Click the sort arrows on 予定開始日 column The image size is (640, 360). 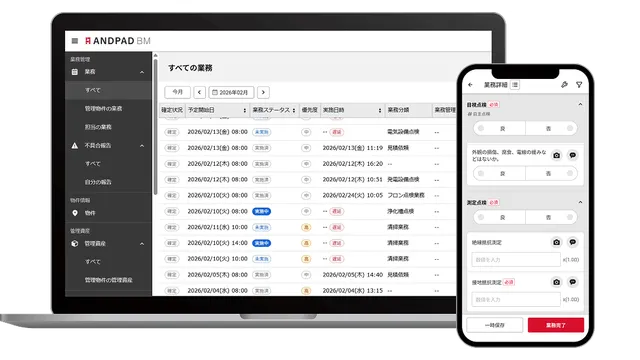point(244,110)
